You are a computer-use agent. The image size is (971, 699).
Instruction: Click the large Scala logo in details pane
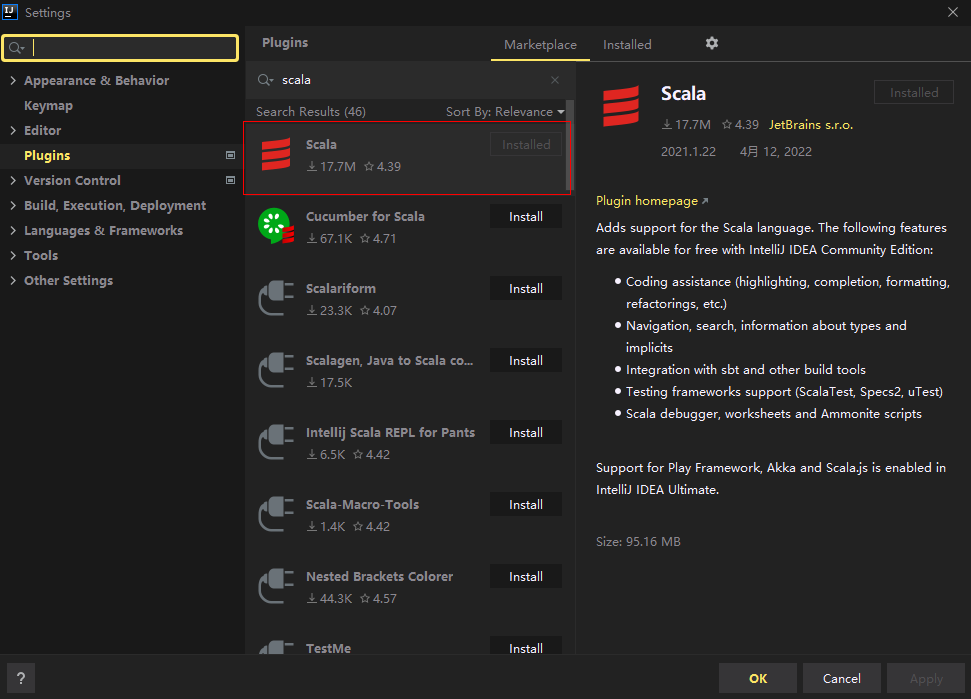click(621, 106)
